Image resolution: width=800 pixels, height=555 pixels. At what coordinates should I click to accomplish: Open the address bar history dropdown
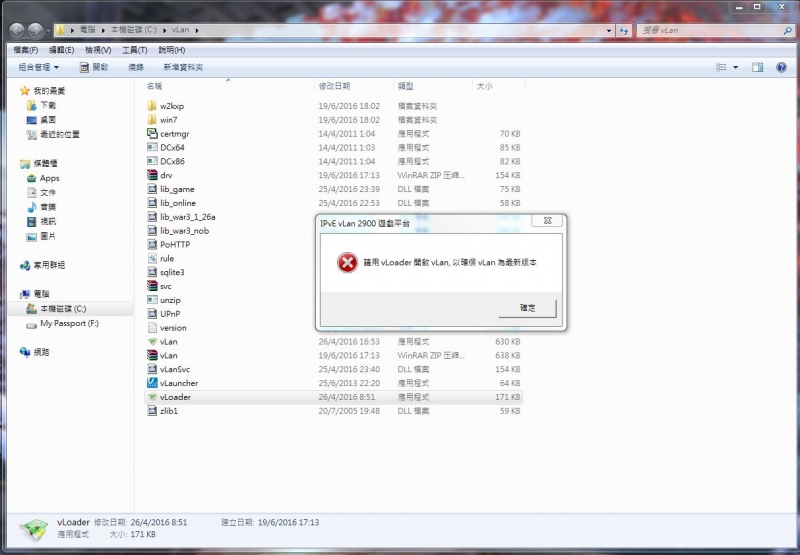(x=609, y=31)
